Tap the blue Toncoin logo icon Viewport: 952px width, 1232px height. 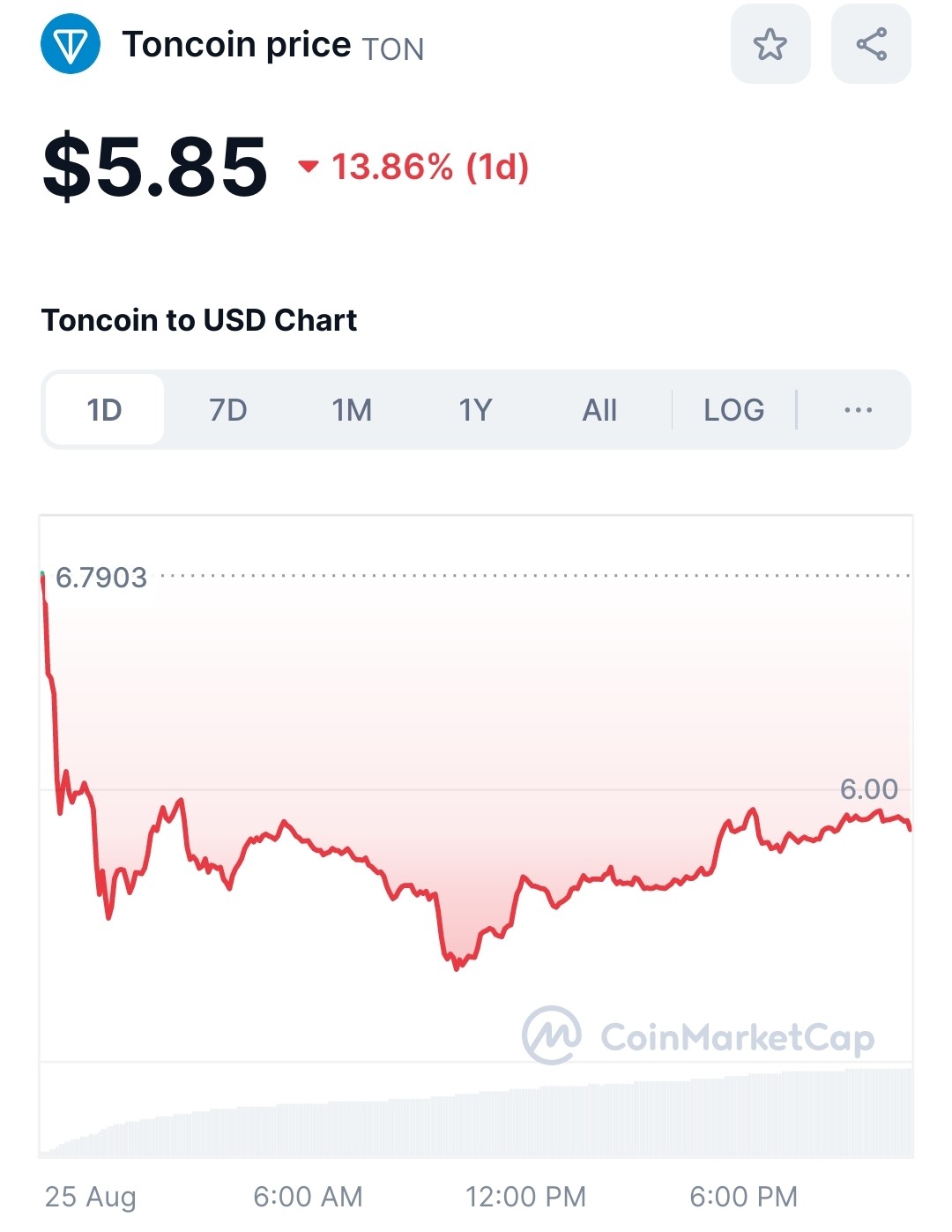tap(71, 44)
